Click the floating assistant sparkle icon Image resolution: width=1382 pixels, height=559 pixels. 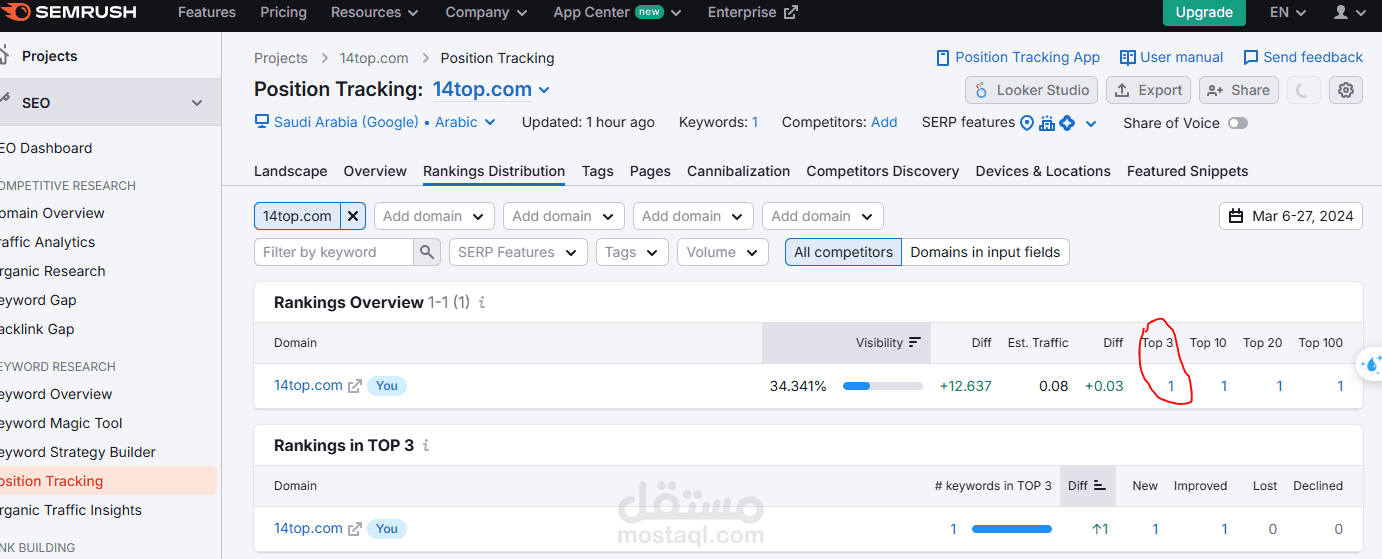1372,365
